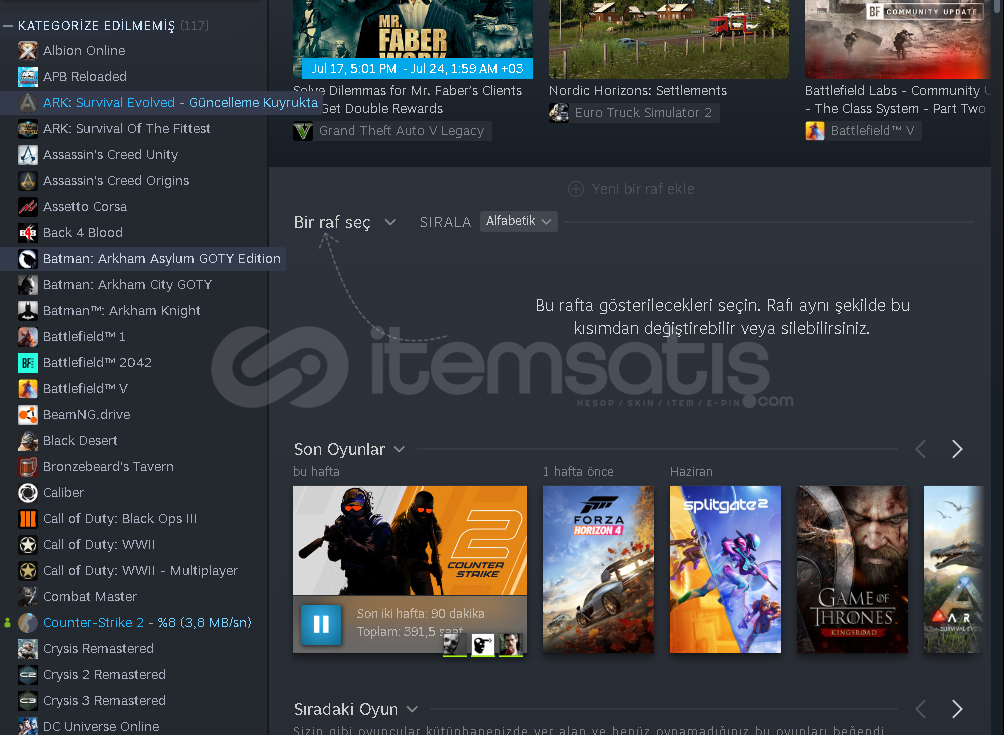Click the Back 4 Blood icon
Screen dimensions: 1004x735
point(28,233)
